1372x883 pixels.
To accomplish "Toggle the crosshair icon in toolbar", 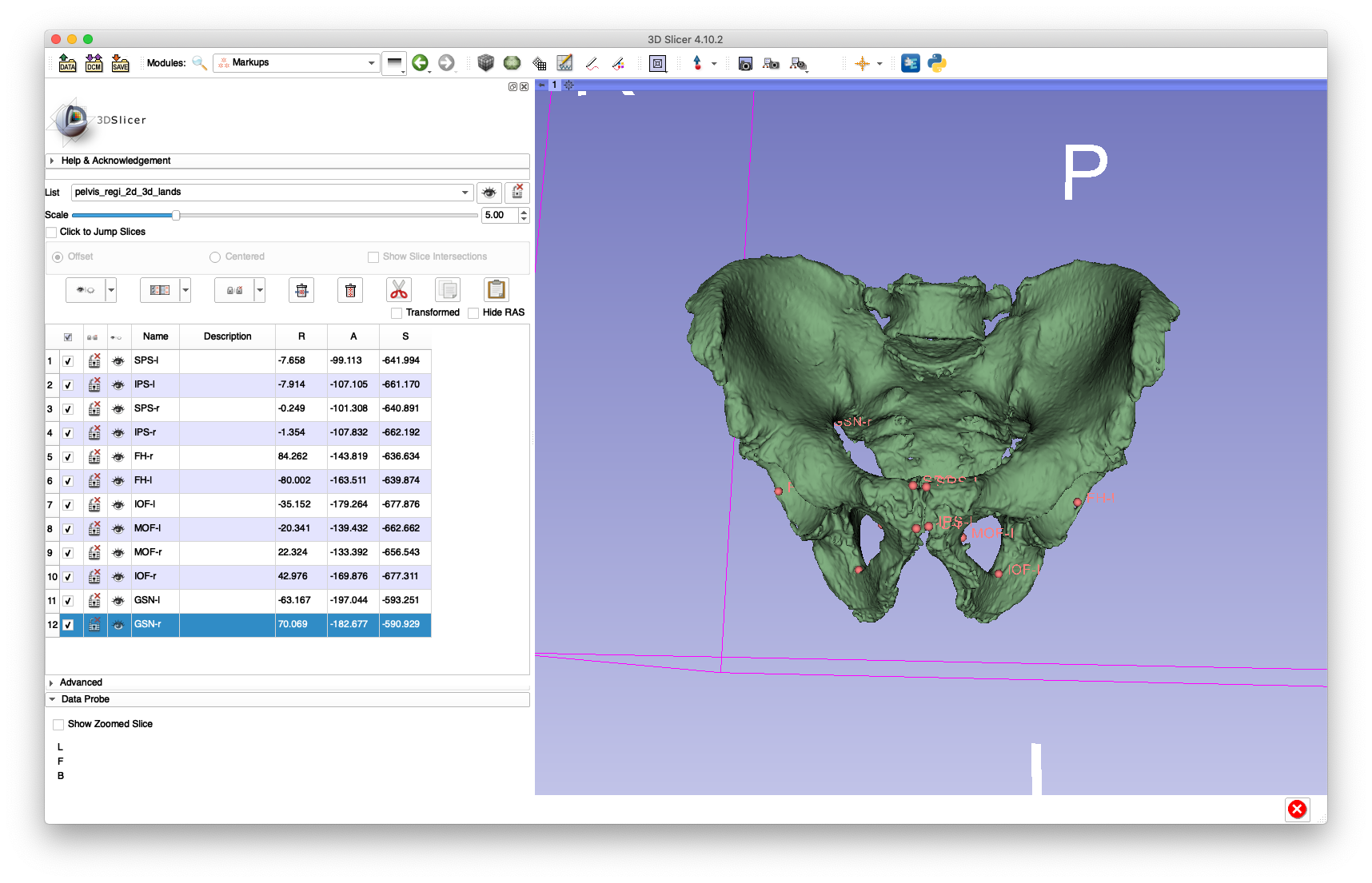I will coord(862,63).
